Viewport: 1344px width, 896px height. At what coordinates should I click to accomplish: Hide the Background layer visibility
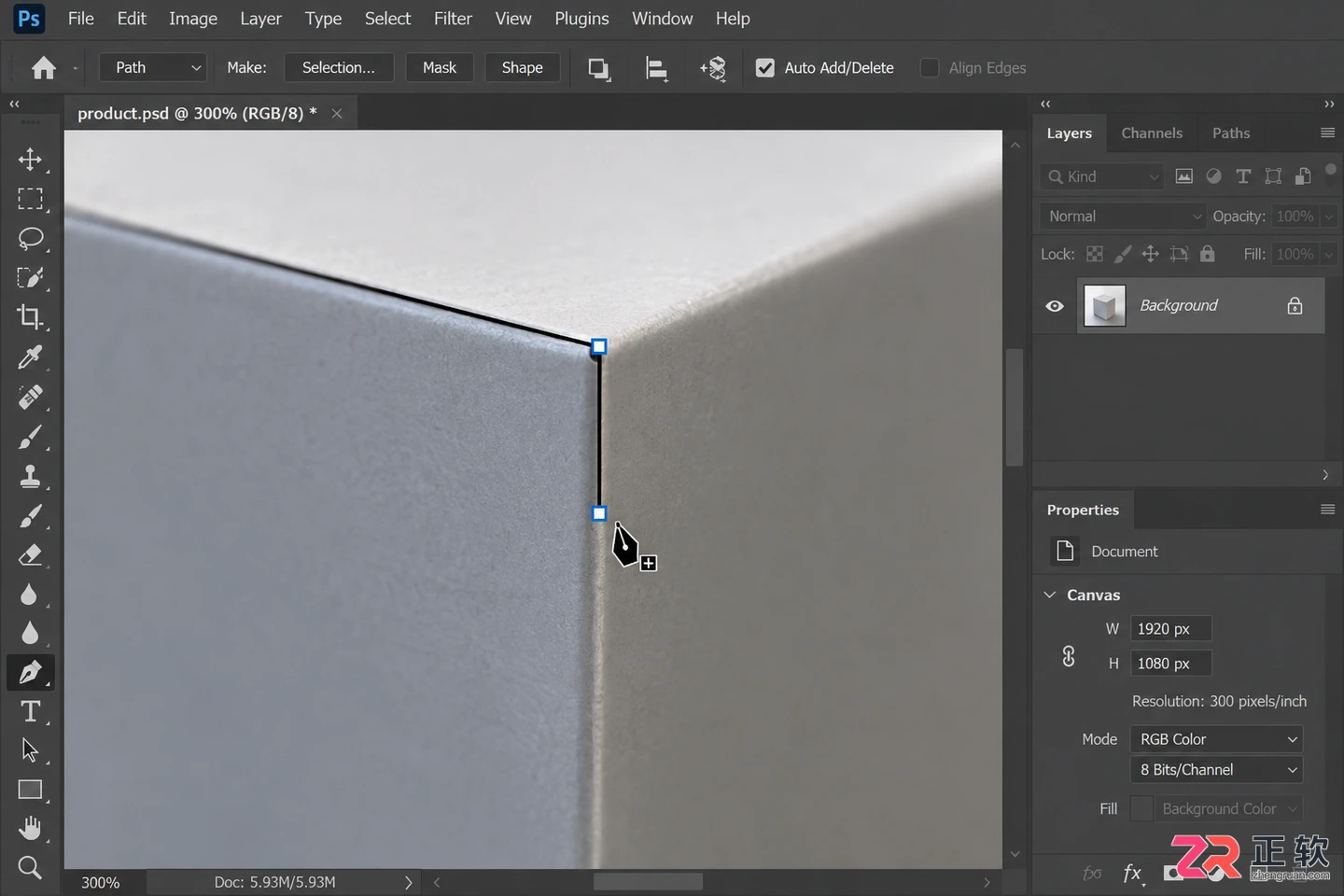point(1055,306)
